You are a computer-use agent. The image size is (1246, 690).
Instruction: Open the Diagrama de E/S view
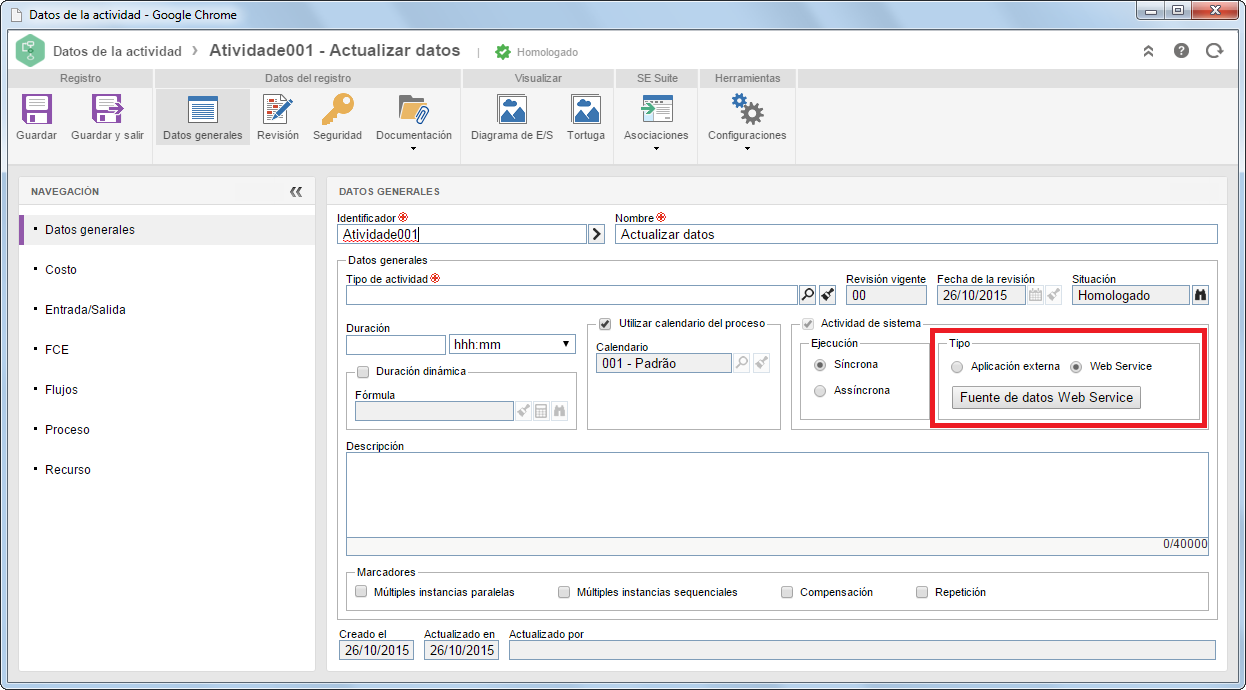click(x=512, y=110)
